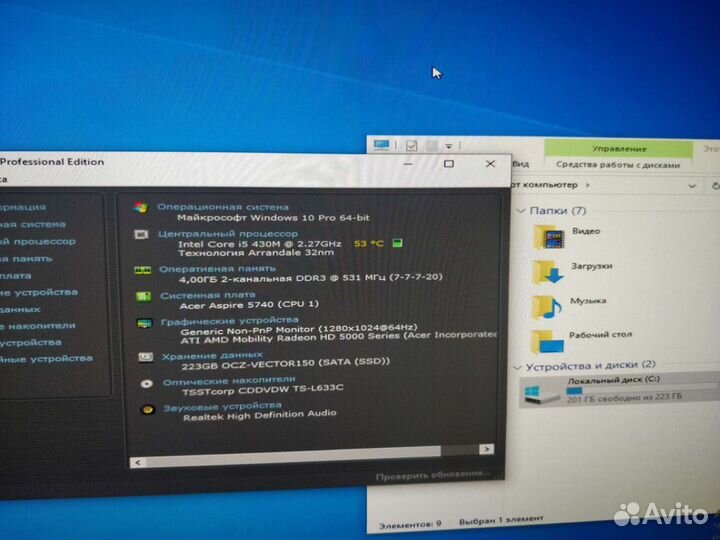
Task: Click Проверить обновления link at bottom of Speccy
Action: pyautogui.click(x=433, y=476)
